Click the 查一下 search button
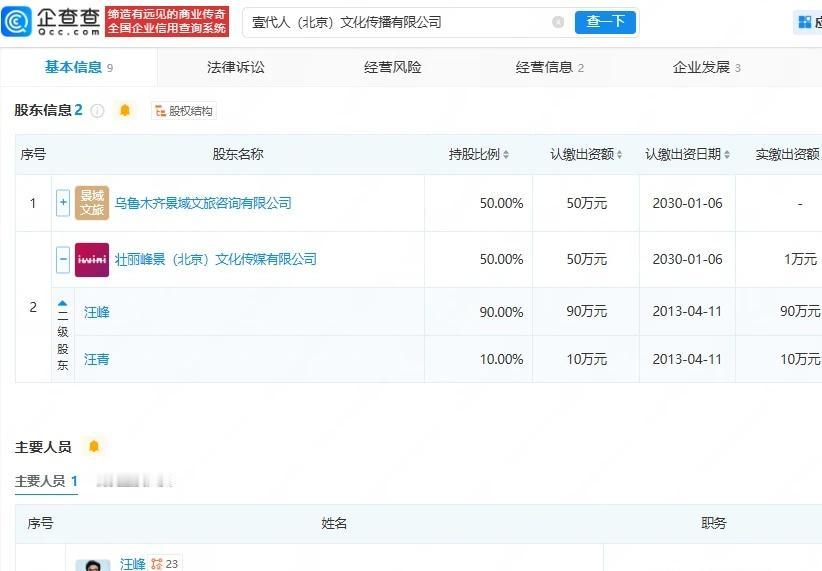The width and height of the screenshot is (822, 571). [605, 22]
